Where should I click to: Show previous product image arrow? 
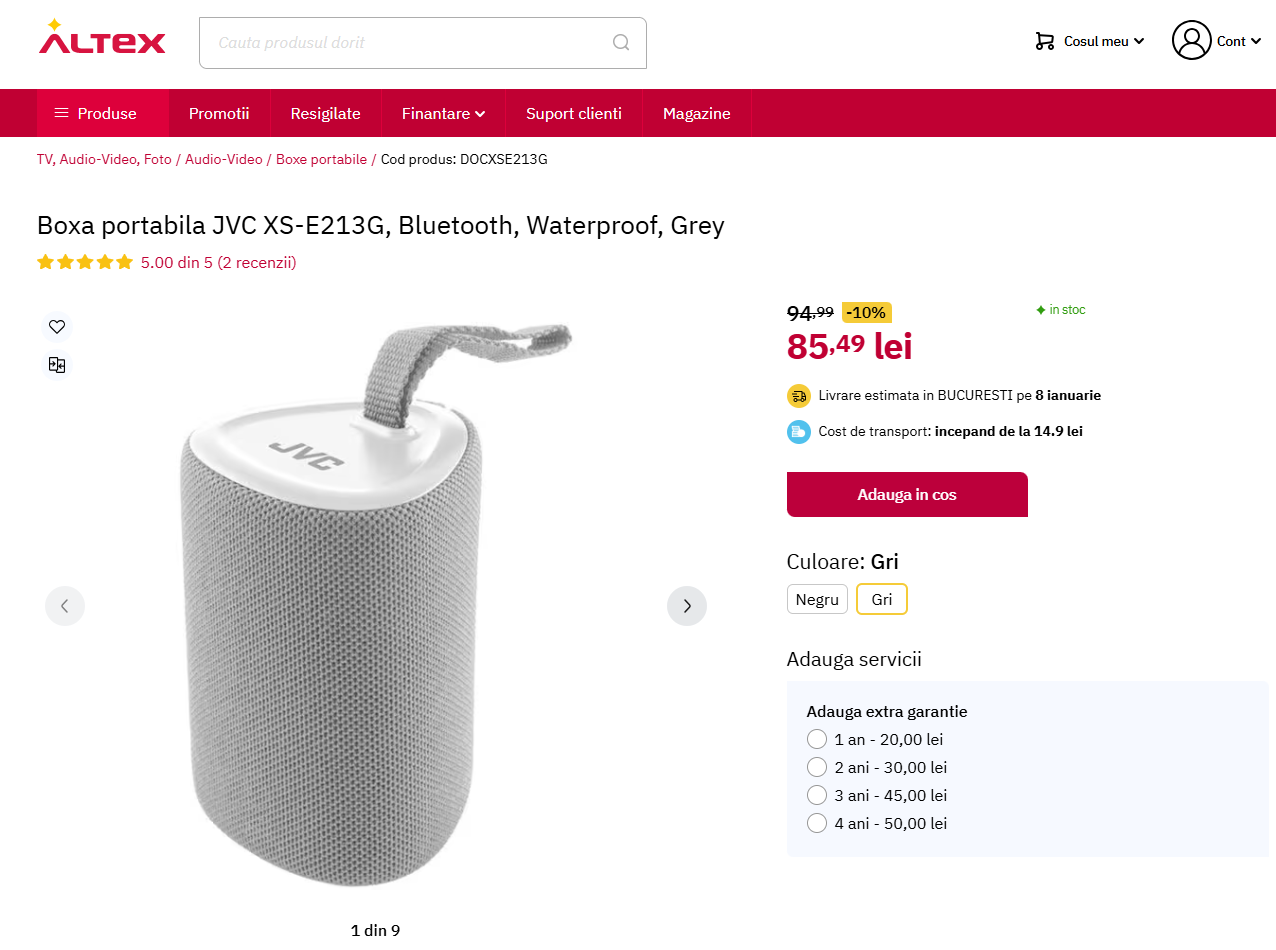click(65, 606)
